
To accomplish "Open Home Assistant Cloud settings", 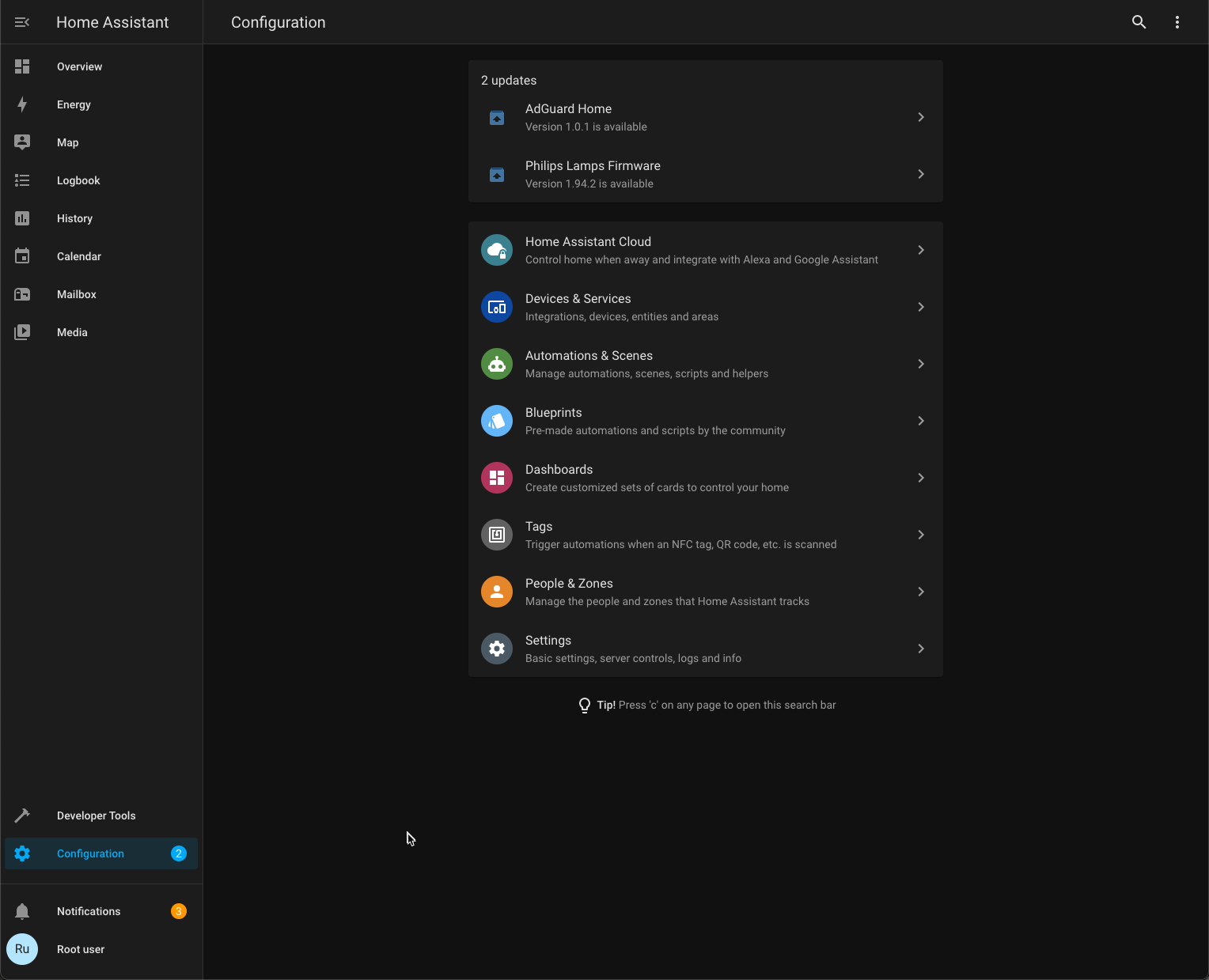I will click(706, 250).
